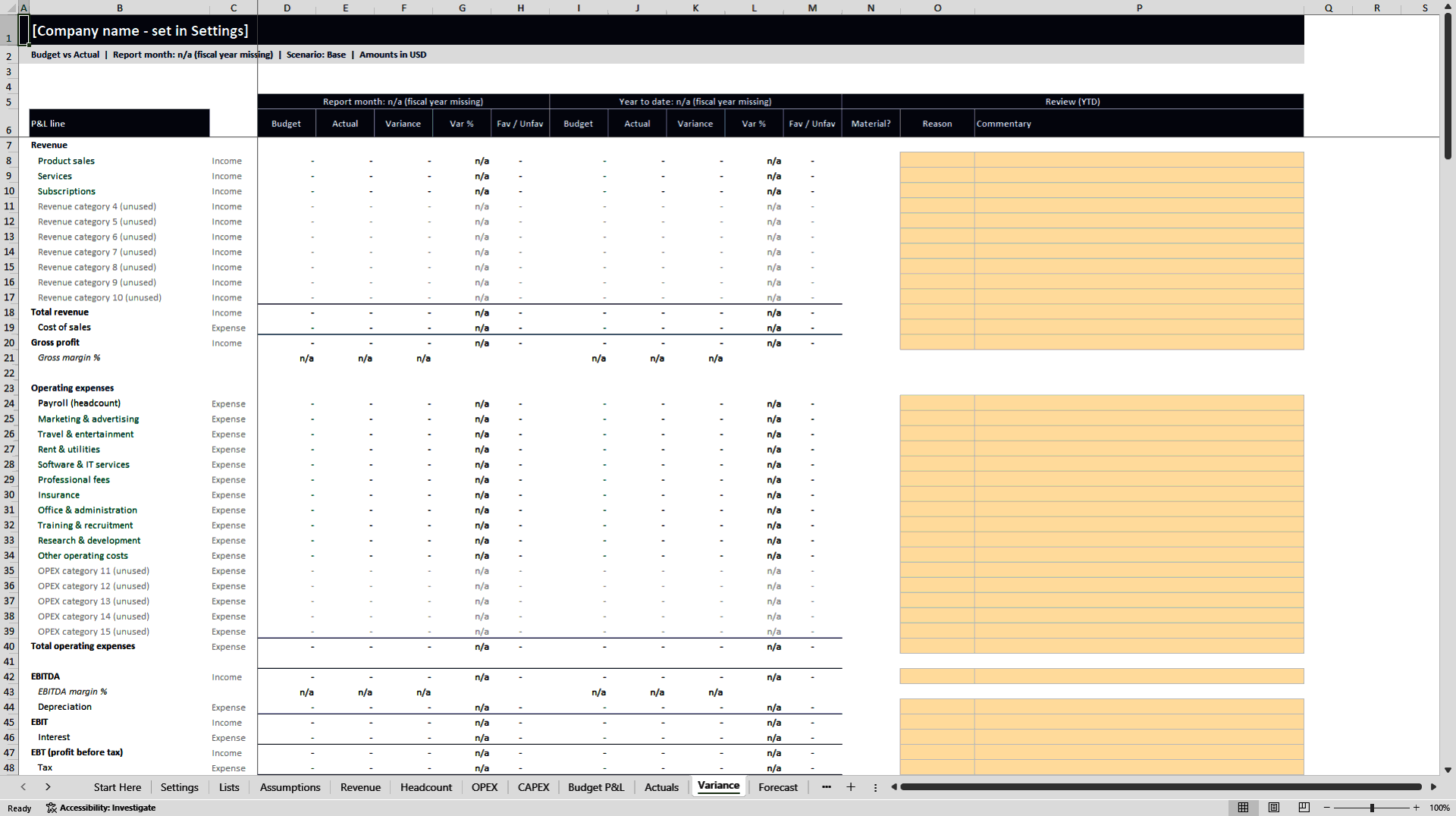Click the Commentary cell for EBITDA row
Viewport: 1456px width, 816px height.
point(1139,676)
